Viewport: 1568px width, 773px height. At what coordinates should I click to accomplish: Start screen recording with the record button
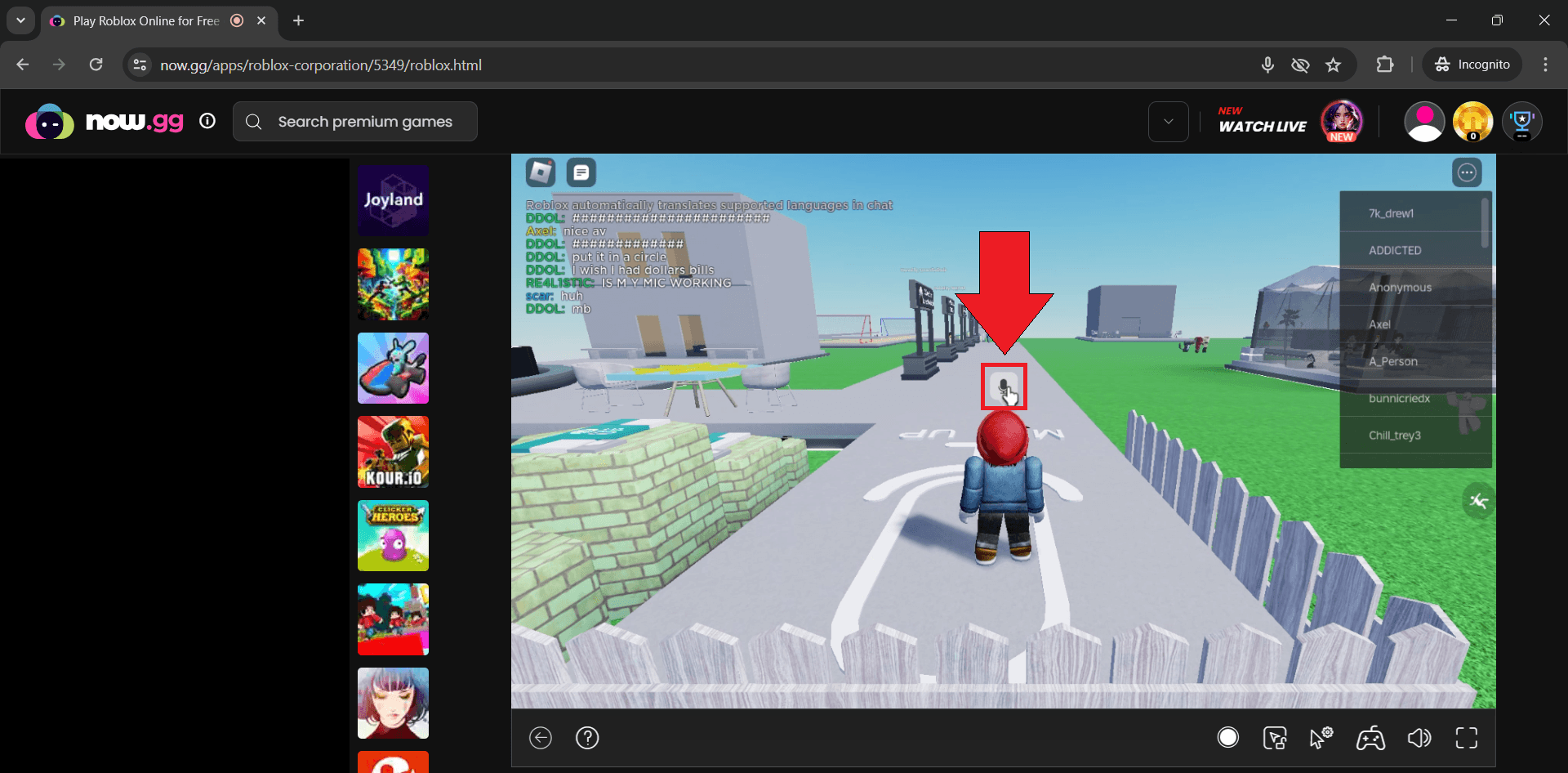point(1228,738)
